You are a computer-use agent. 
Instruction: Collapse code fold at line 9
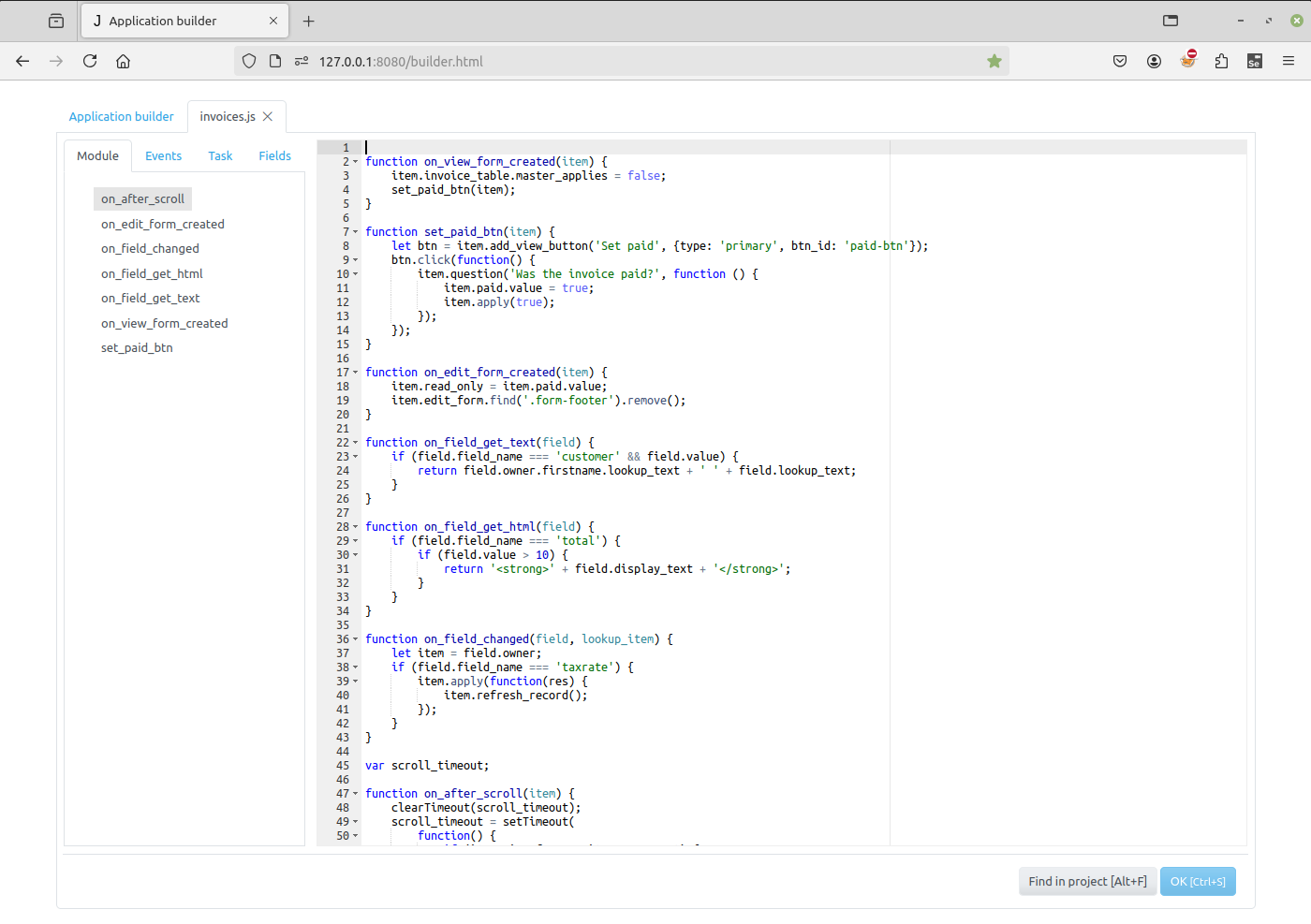[356, 260]
